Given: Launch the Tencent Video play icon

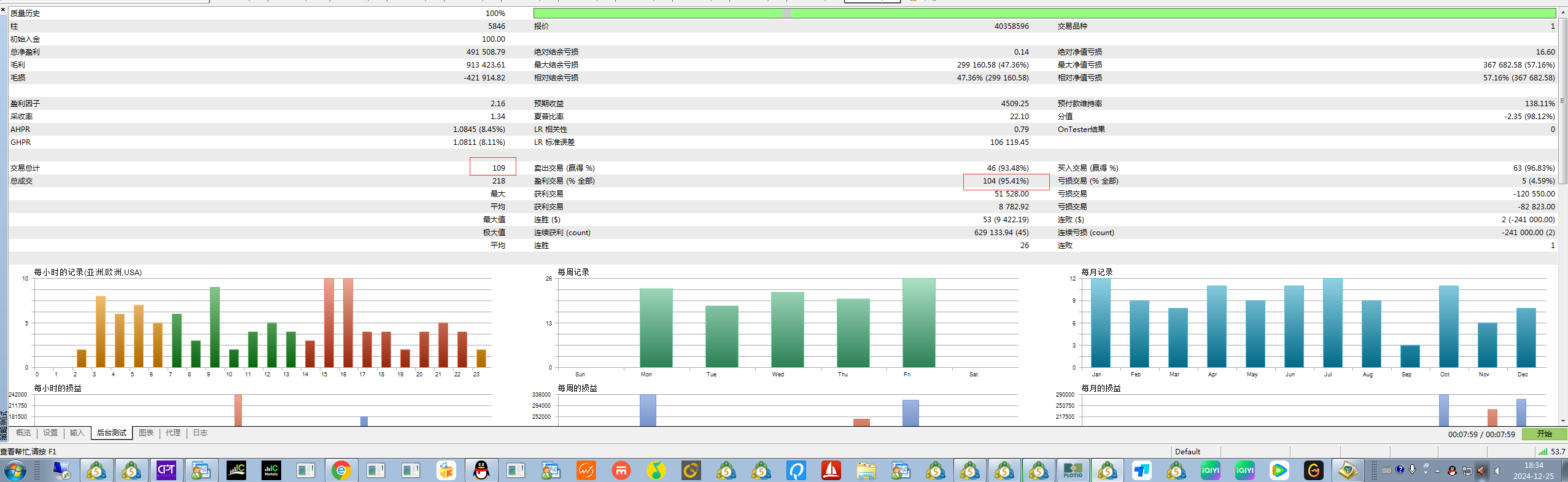Looking at the screenshot, I should (x=1279, y=471).
